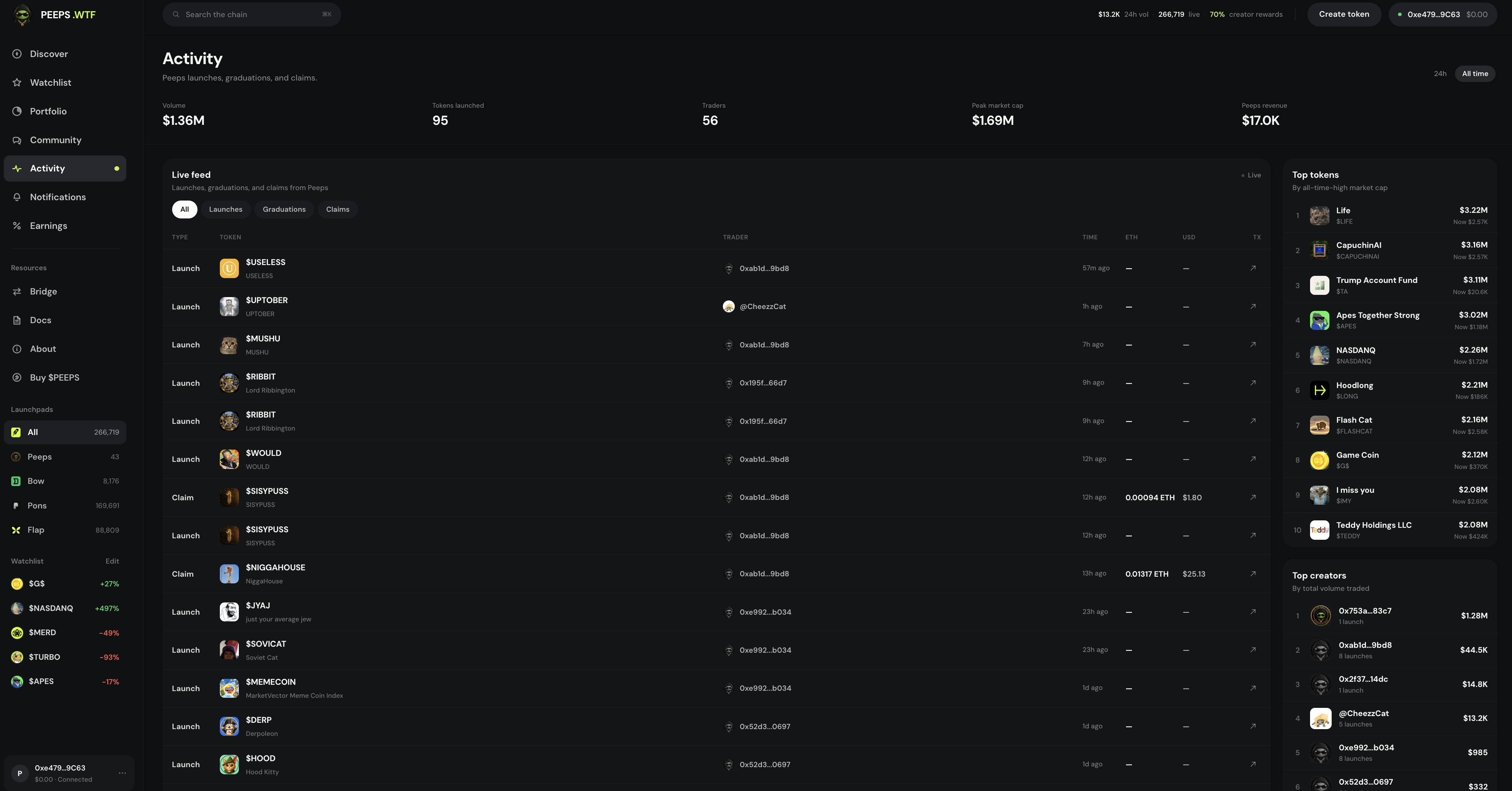Image resolution: width=1512 pixels, height=791 pixels.
Task: Open $TURBO in the watchlist
Action: [x=65, y=657]
